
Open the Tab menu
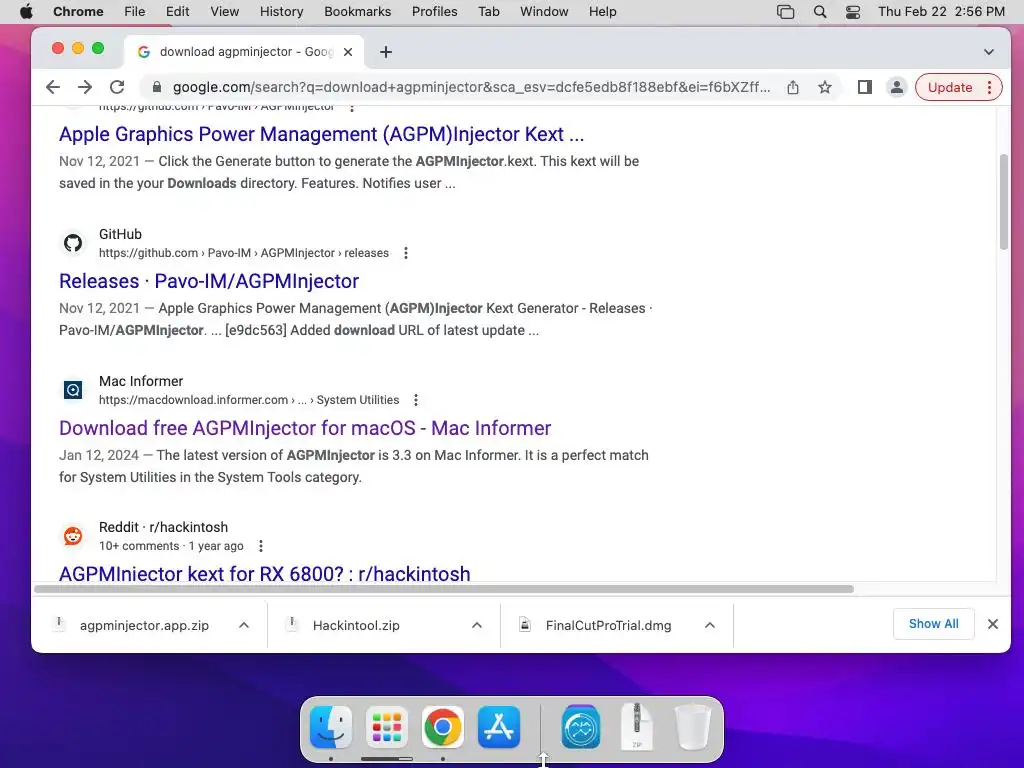(x=488, y=12)
